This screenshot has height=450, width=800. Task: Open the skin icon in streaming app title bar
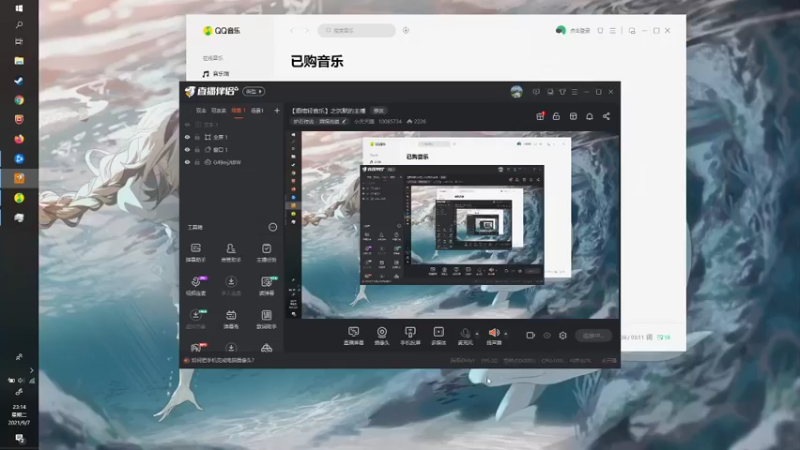click(562, 92)
